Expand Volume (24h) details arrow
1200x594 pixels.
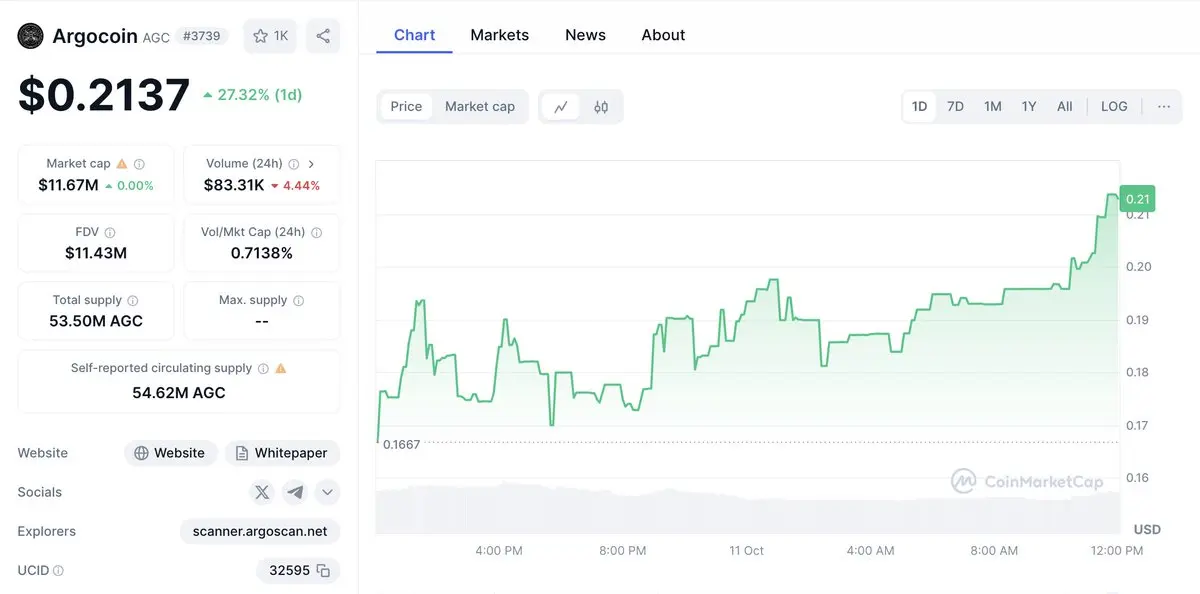pos(311,164)
